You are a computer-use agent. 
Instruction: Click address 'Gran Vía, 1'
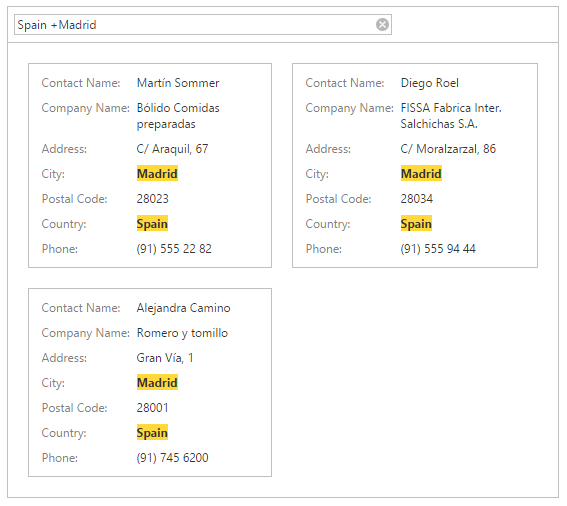165,358
